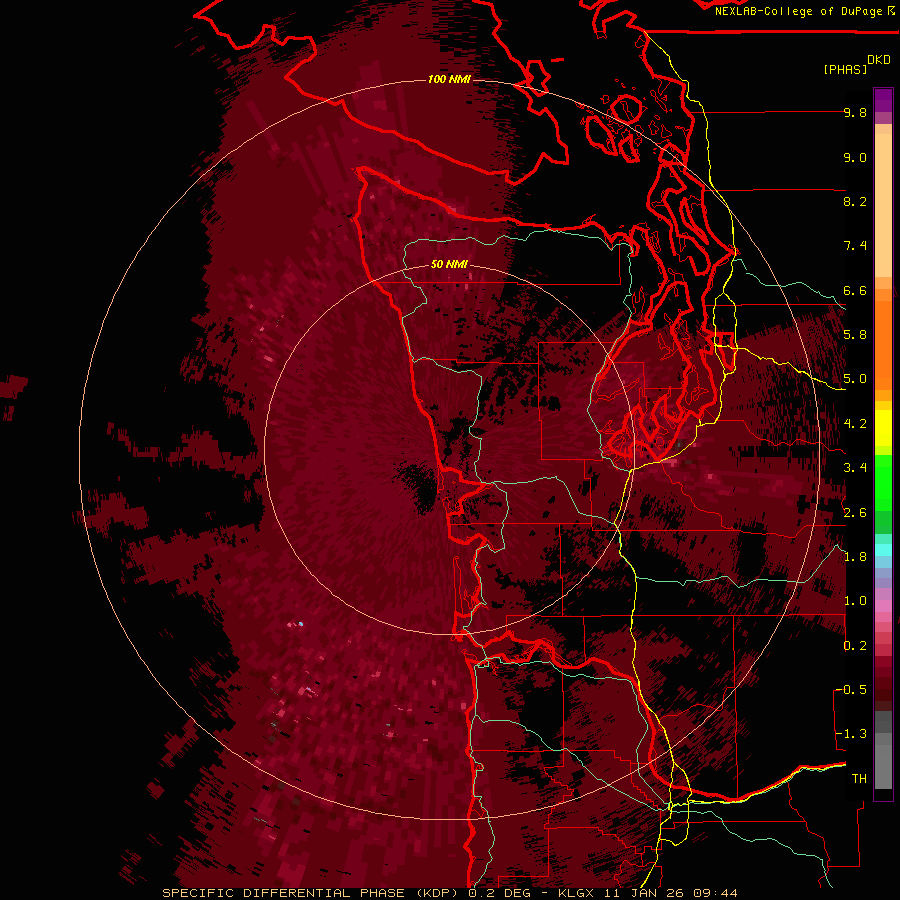Pick the pink segment of the color bar
The width and height of the screenshot is (900, 900).
coord(883,606)
